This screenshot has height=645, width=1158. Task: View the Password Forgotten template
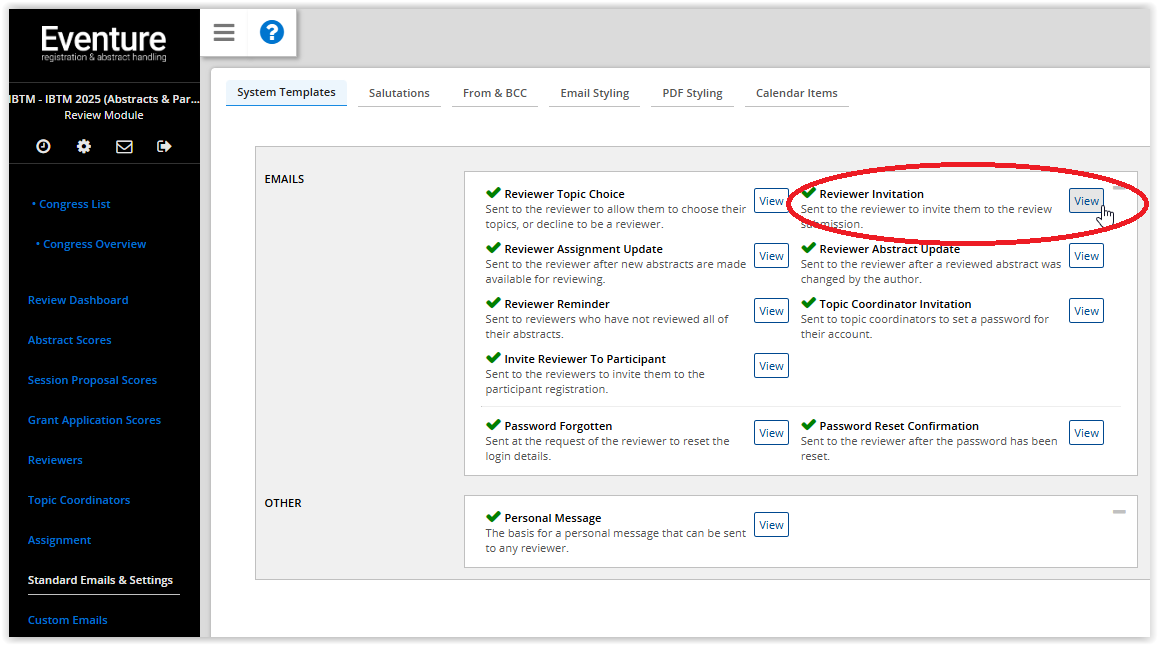click(x=771, y=433)
